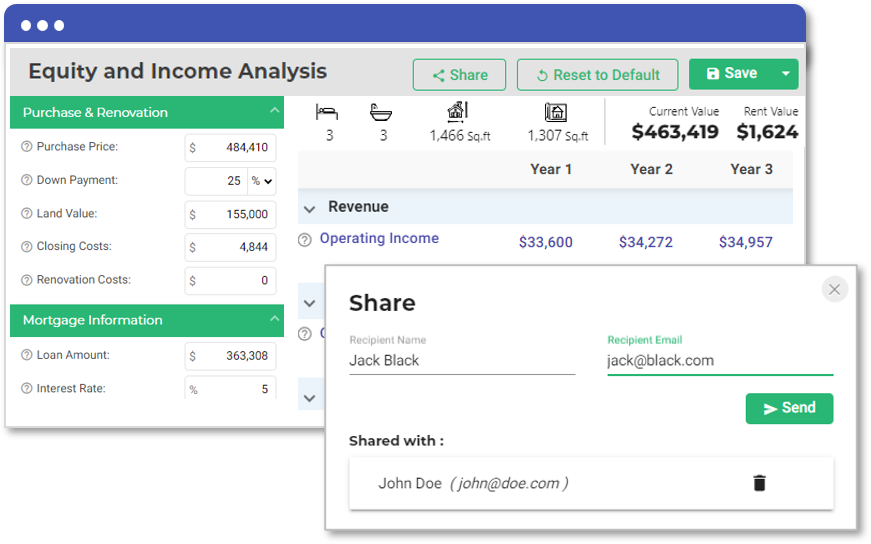Image resolution: width=871 pixels, height=544 pixels.
Task: Open the Save dropdown arrow
Action: [785, 74]
